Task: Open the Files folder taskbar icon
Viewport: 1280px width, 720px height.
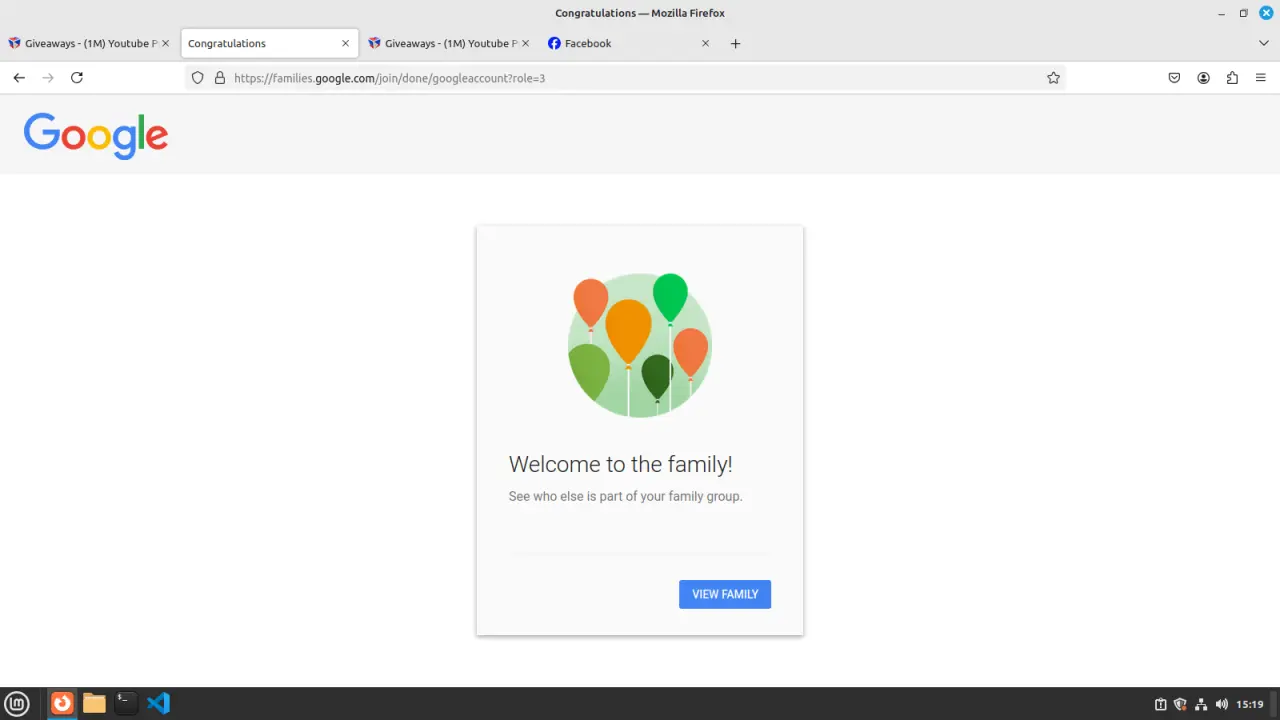Action: pyautogui.click(x=94, y=704)
